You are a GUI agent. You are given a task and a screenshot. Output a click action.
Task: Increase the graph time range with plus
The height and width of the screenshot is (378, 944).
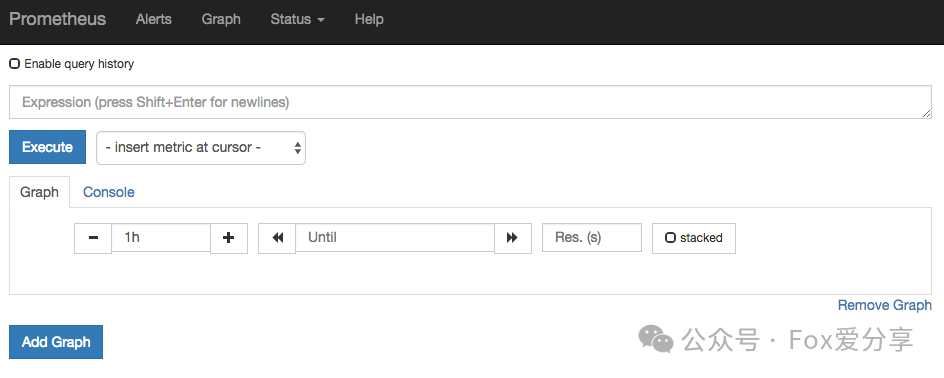(229, 238)
